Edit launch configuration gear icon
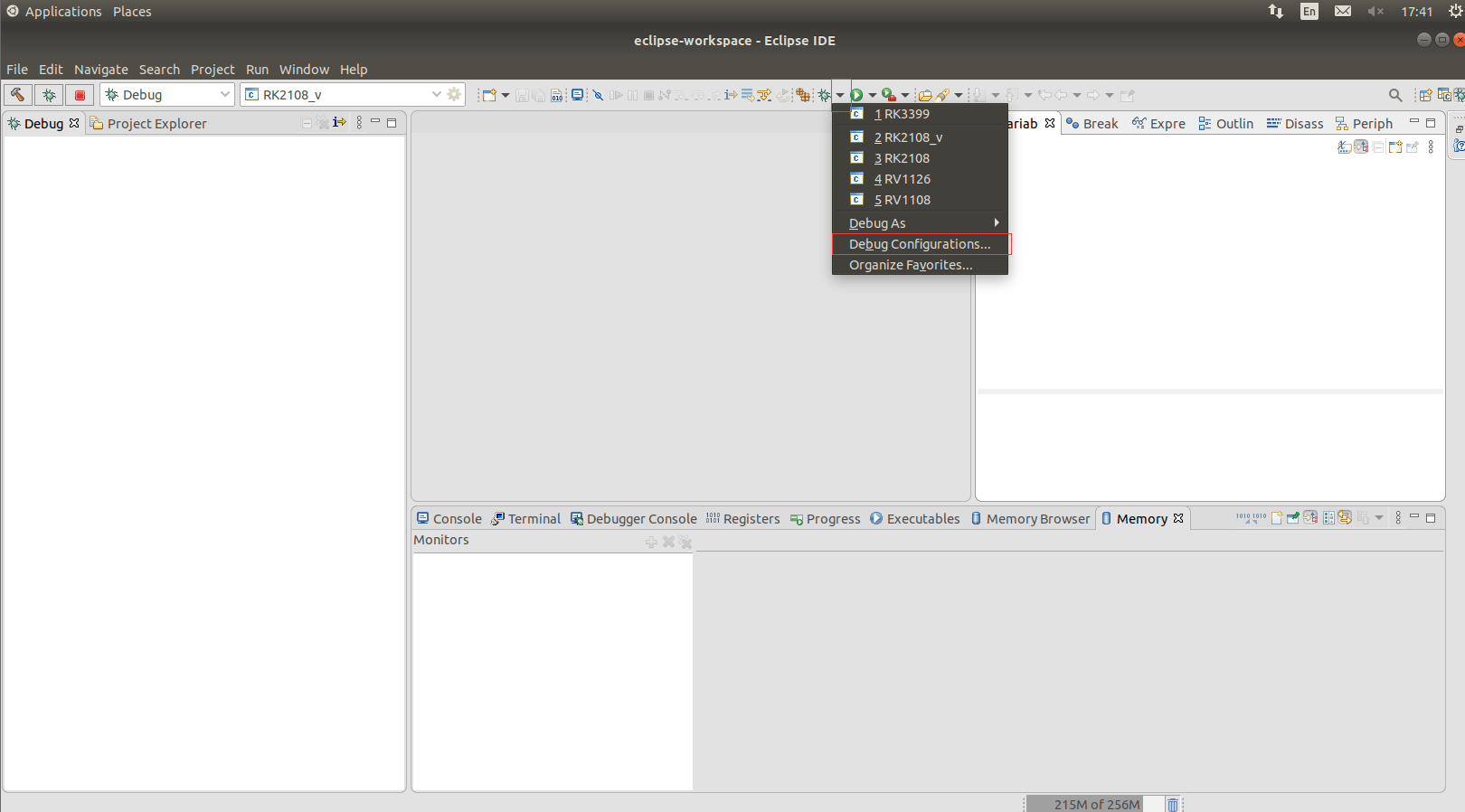The image size is (1465, 812). pyautogui.click(x=455, y=95)
